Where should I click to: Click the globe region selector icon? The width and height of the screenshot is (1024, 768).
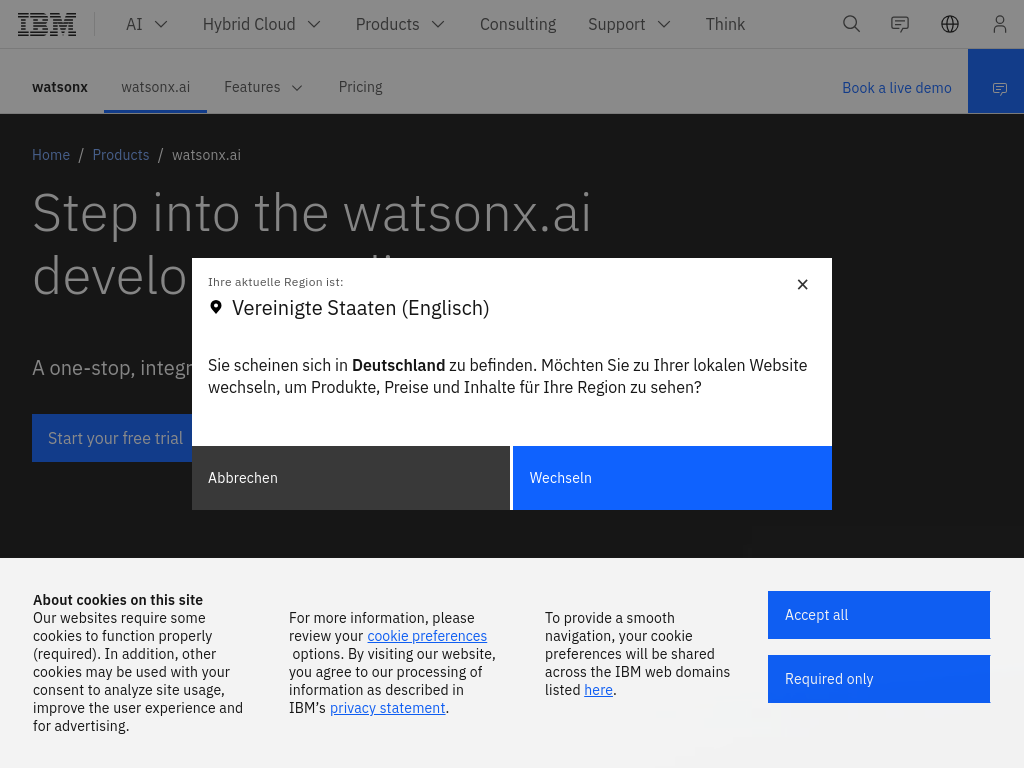coord(950,24)
